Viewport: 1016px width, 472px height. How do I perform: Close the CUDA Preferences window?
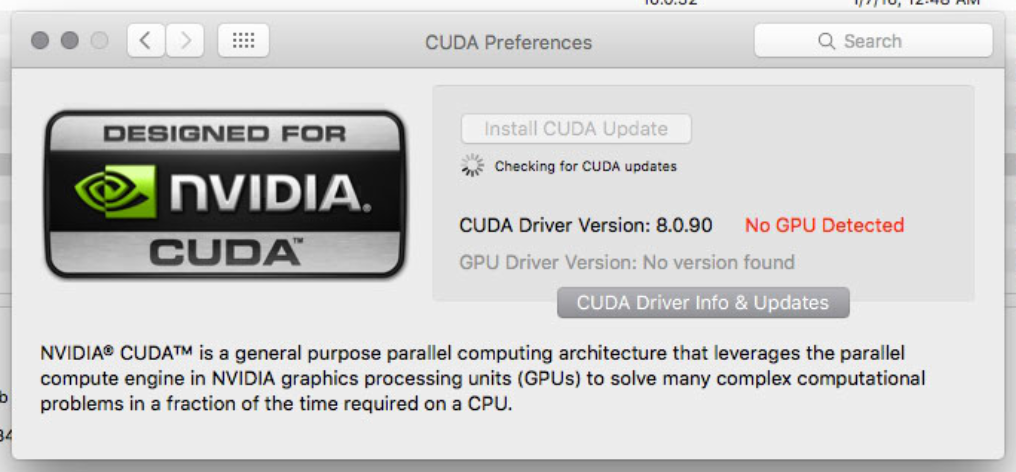[40, 41]
